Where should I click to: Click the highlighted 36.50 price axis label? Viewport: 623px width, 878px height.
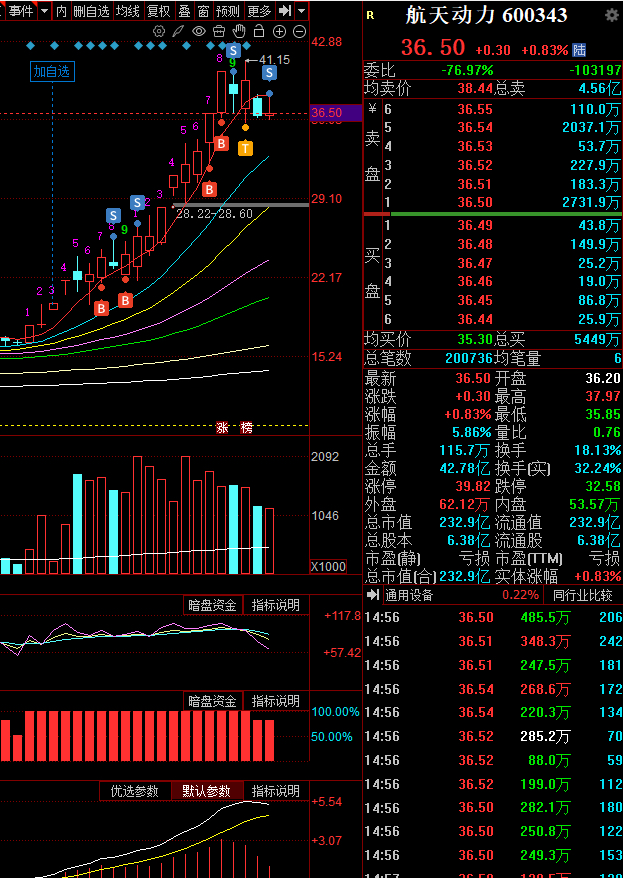pos(336,113)
